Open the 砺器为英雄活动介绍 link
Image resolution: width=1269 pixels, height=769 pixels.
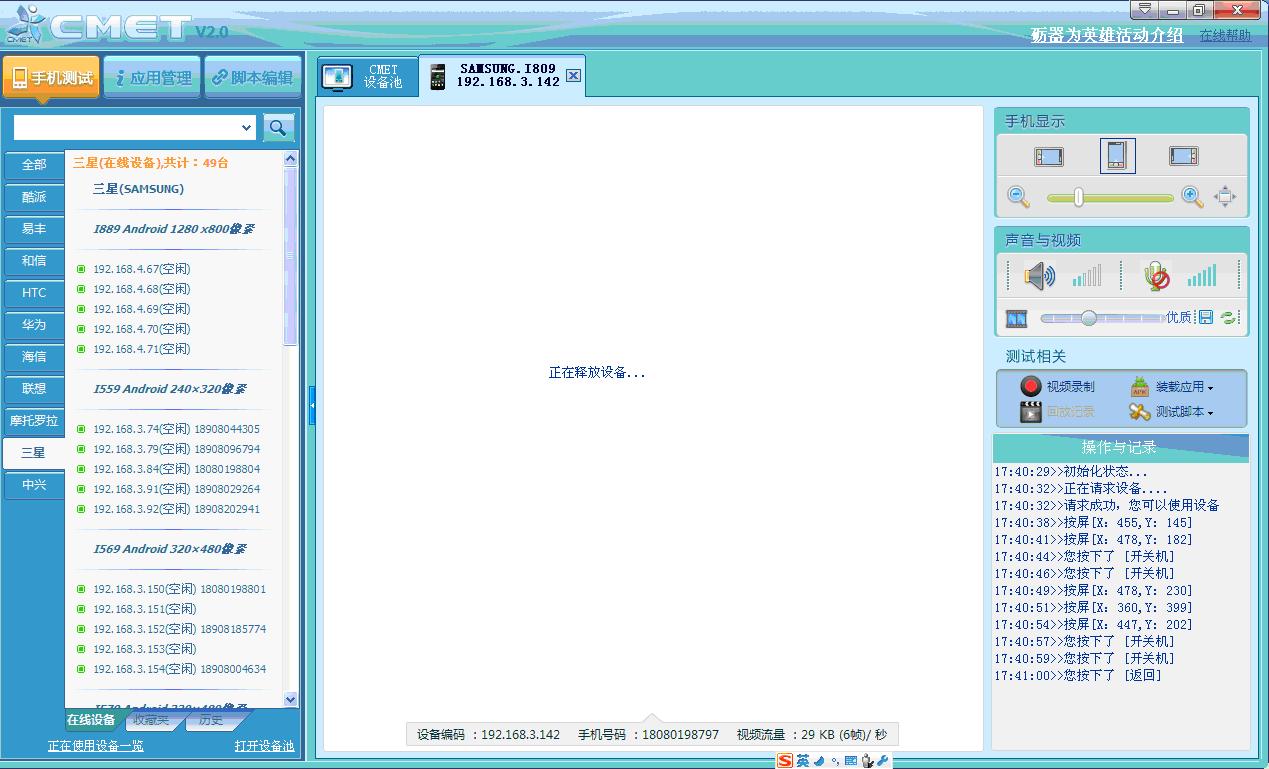(1107, 35)
